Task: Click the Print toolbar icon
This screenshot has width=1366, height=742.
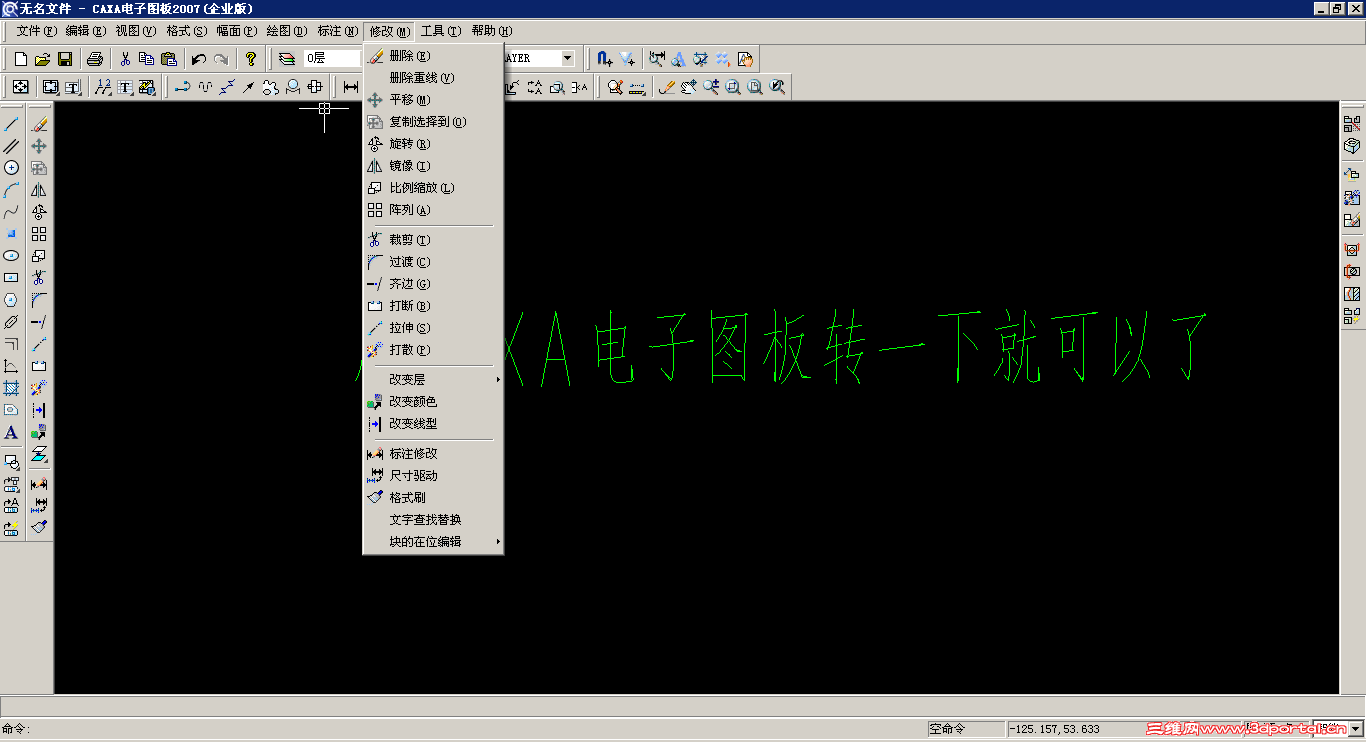Action: [x=95, y=59]
